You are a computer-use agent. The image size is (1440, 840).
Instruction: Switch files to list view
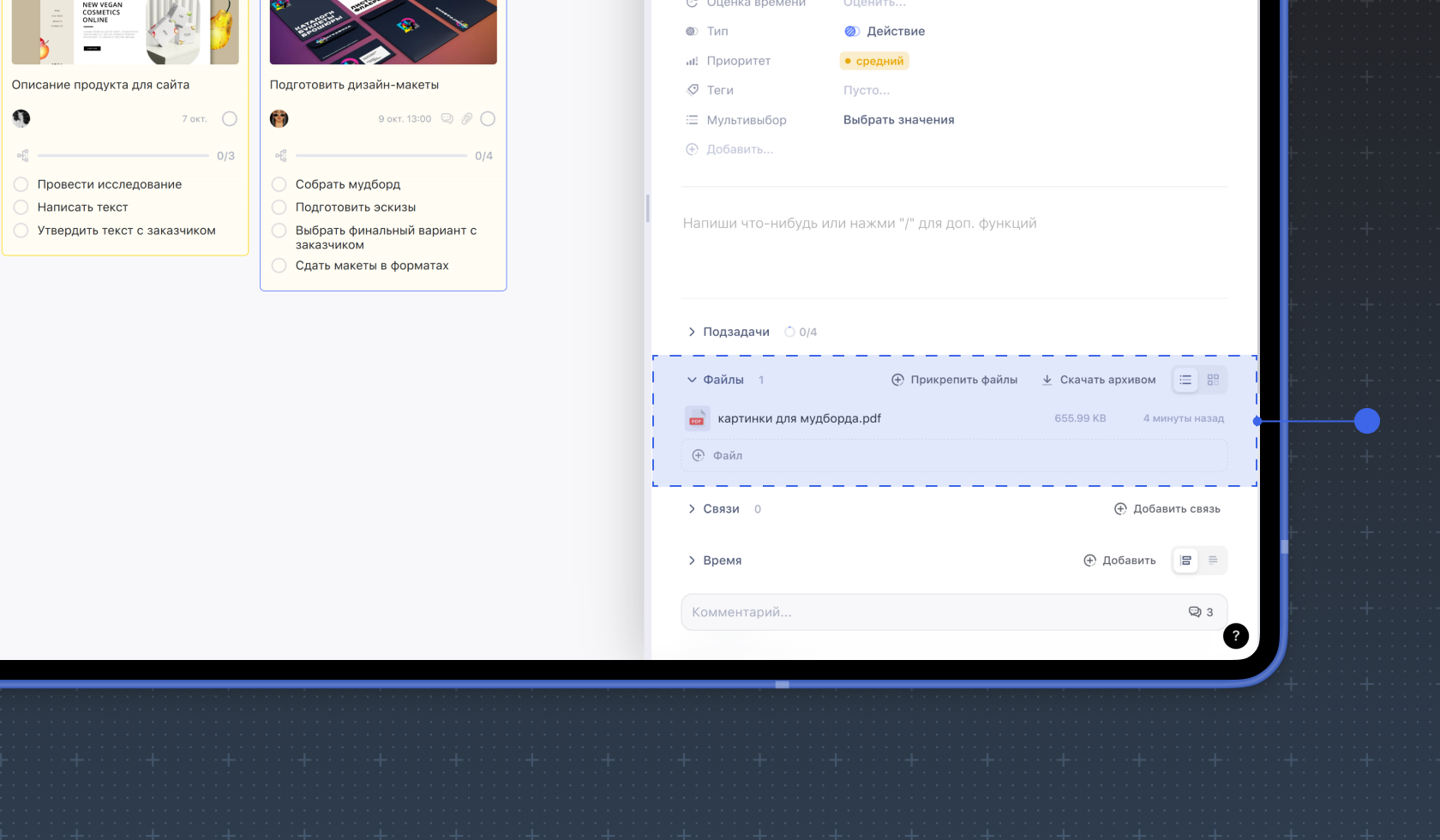[1185, 380]
